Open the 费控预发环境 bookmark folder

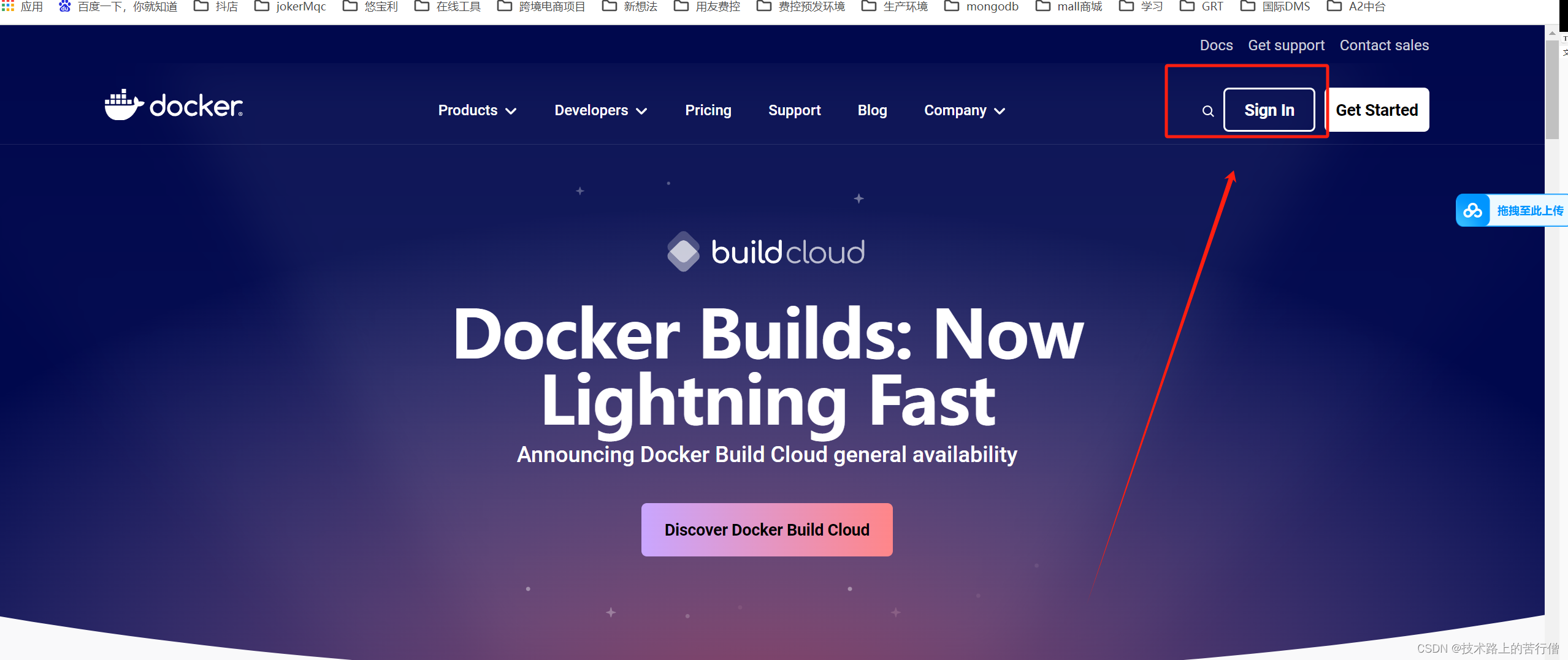pyautogui.click(x=801, y=6)
